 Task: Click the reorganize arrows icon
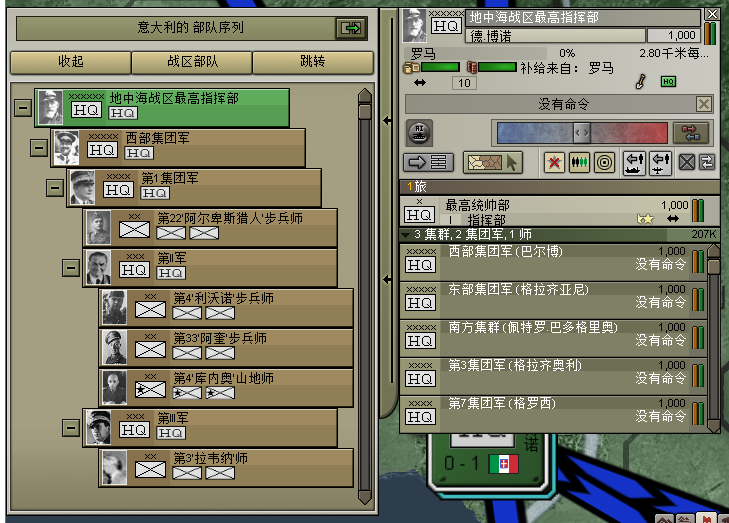pyautogui.click(x=708, y=163)
